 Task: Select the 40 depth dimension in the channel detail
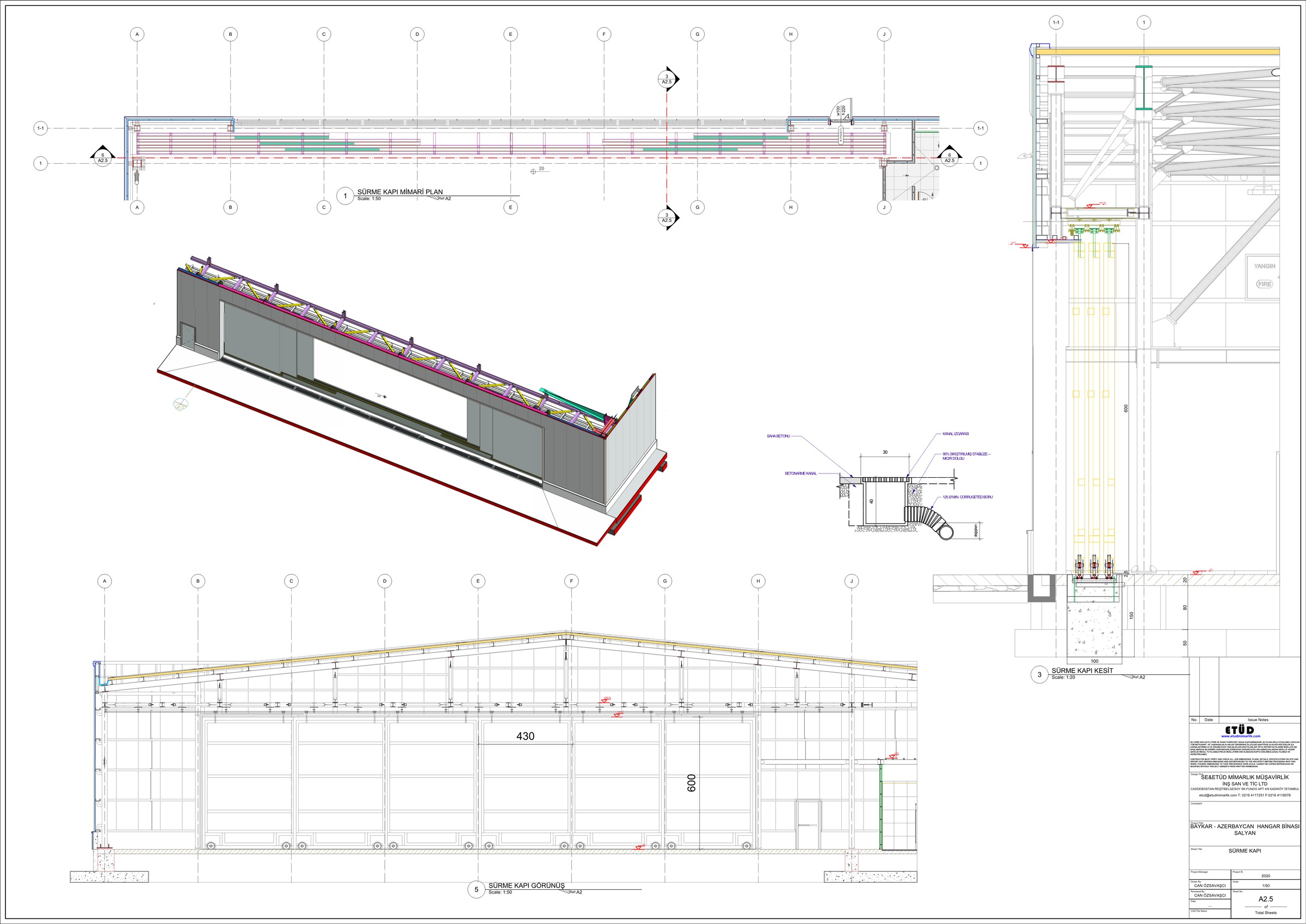[x=871, y=501]
